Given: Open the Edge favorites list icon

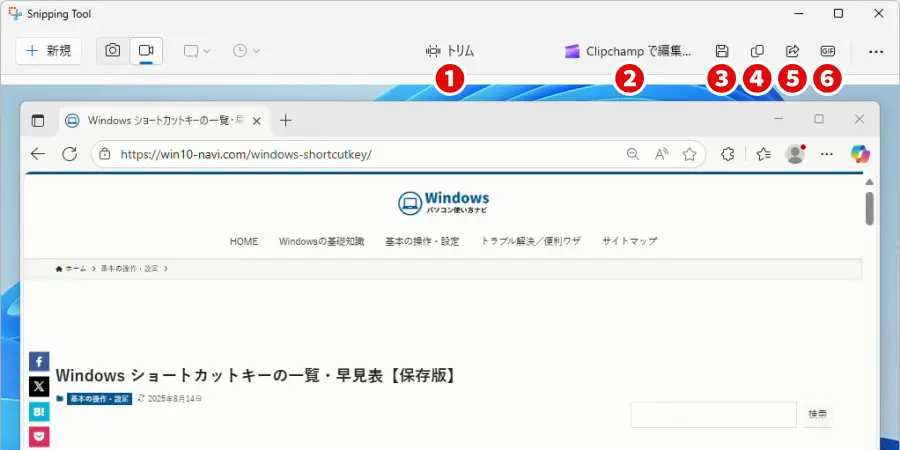Looking at the screenshot, I should pyautogui.click(x=763, y=154).
